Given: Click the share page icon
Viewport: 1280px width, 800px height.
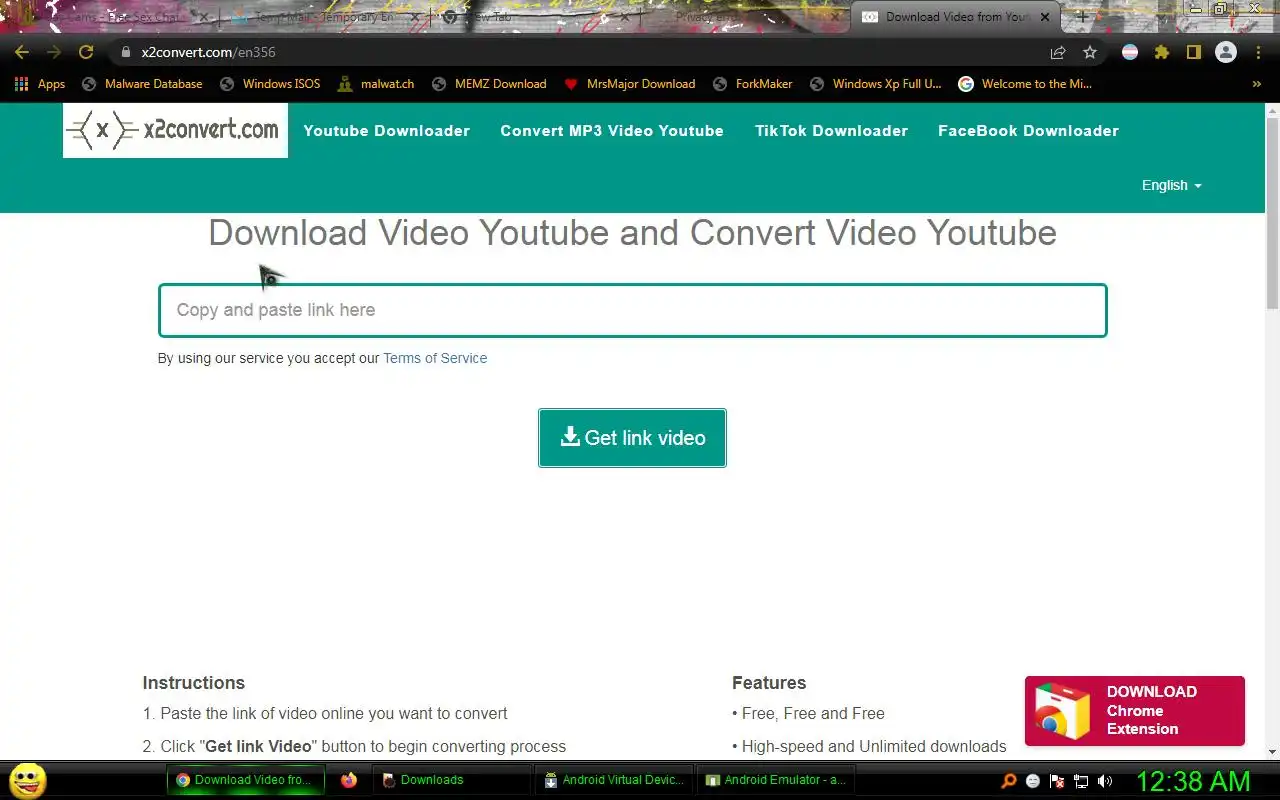Looking at the screenshot, I should click(1058, 52).
